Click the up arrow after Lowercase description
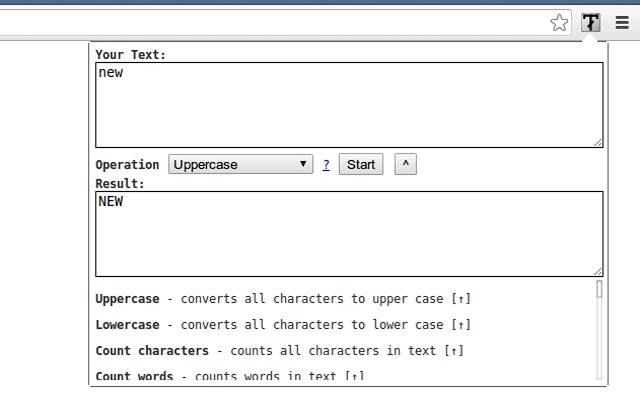640x400 pixels. point(461,325)
